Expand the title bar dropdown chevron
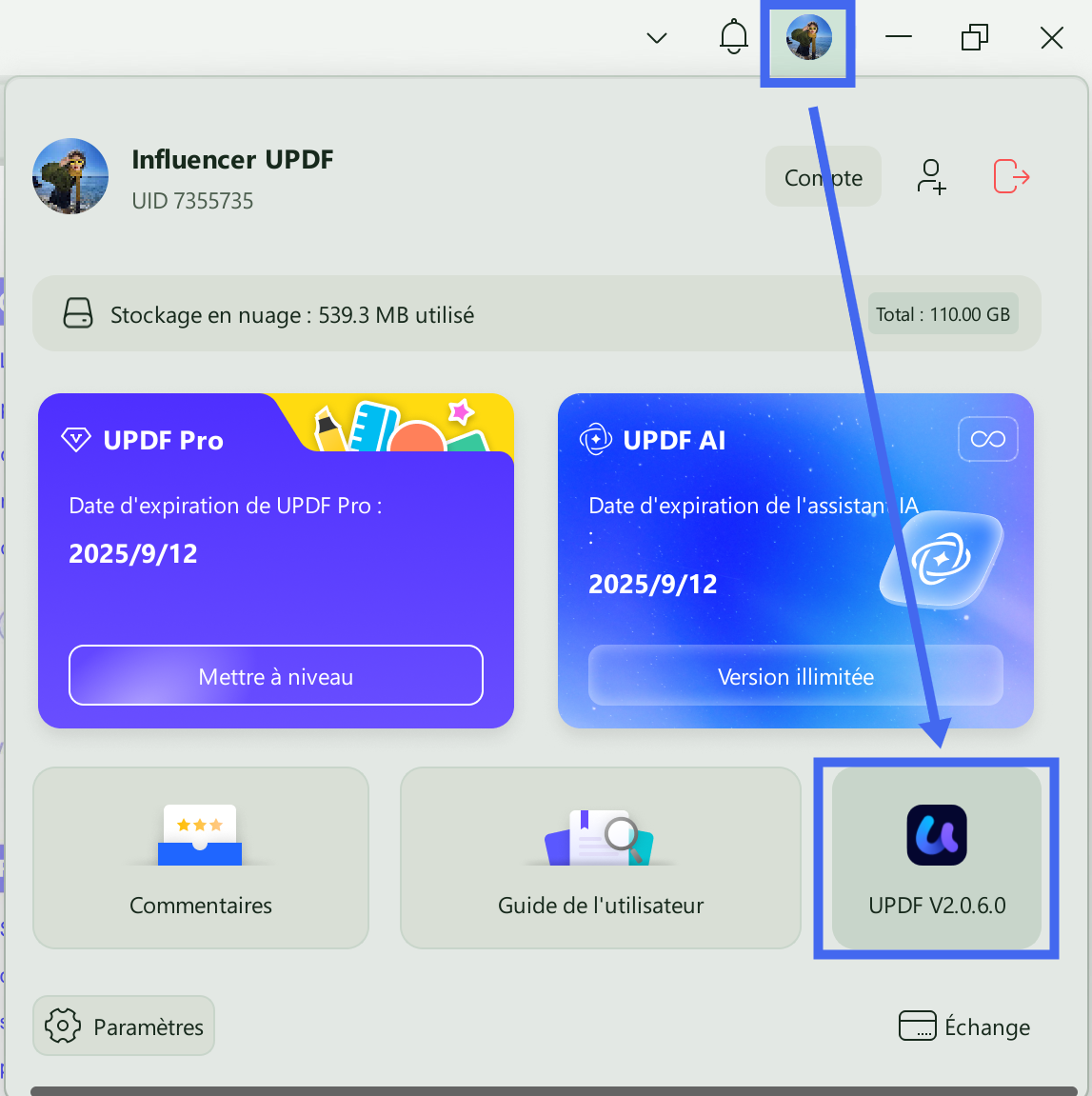 pyautogui.click(x=657, y=38)
